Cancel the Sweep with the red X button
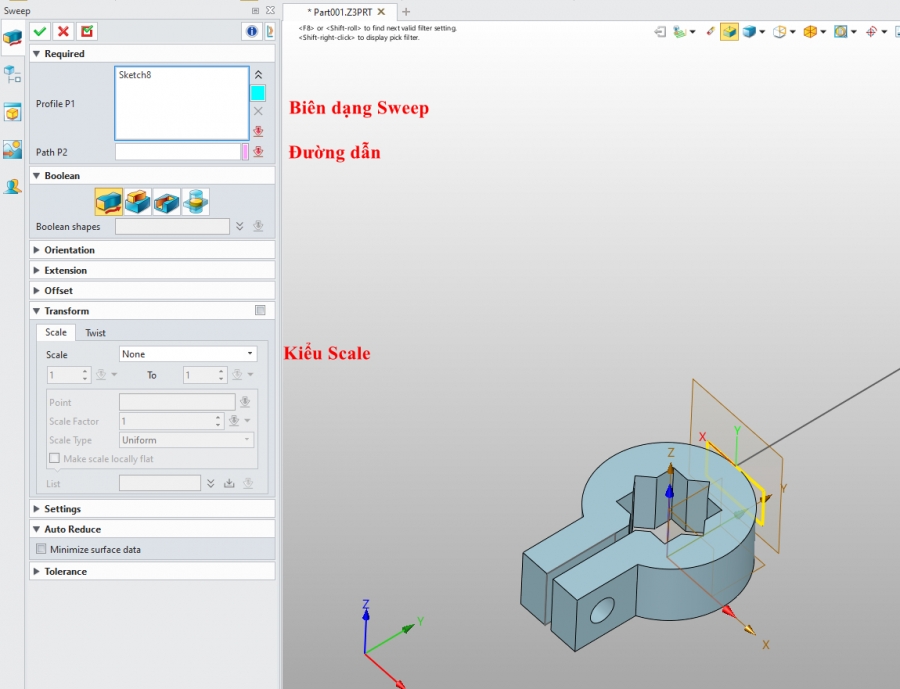 [63, 32]
